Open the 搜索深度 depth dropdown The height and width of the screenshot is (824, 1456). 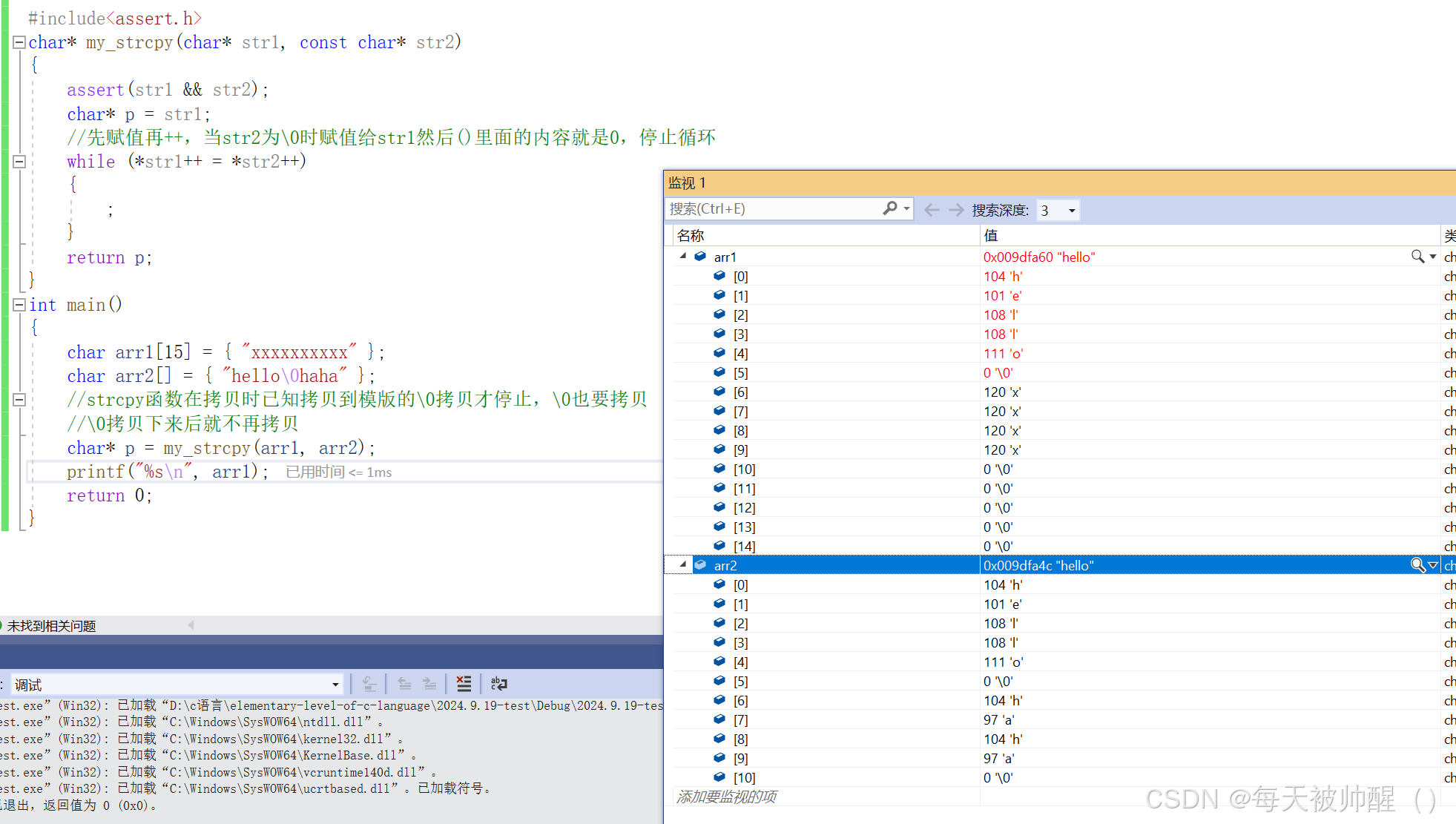pyautogui.click(x=1071, y=211)
